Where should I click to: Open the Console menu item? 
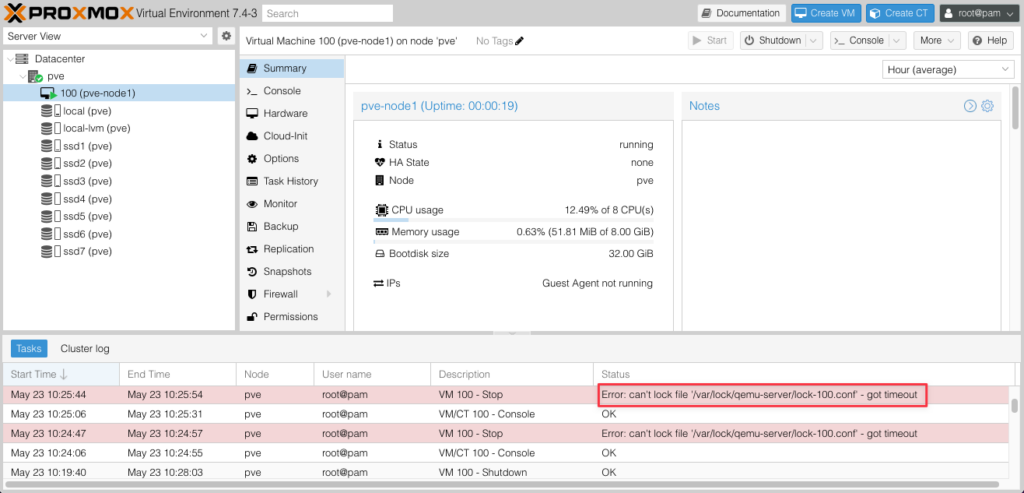291,91
